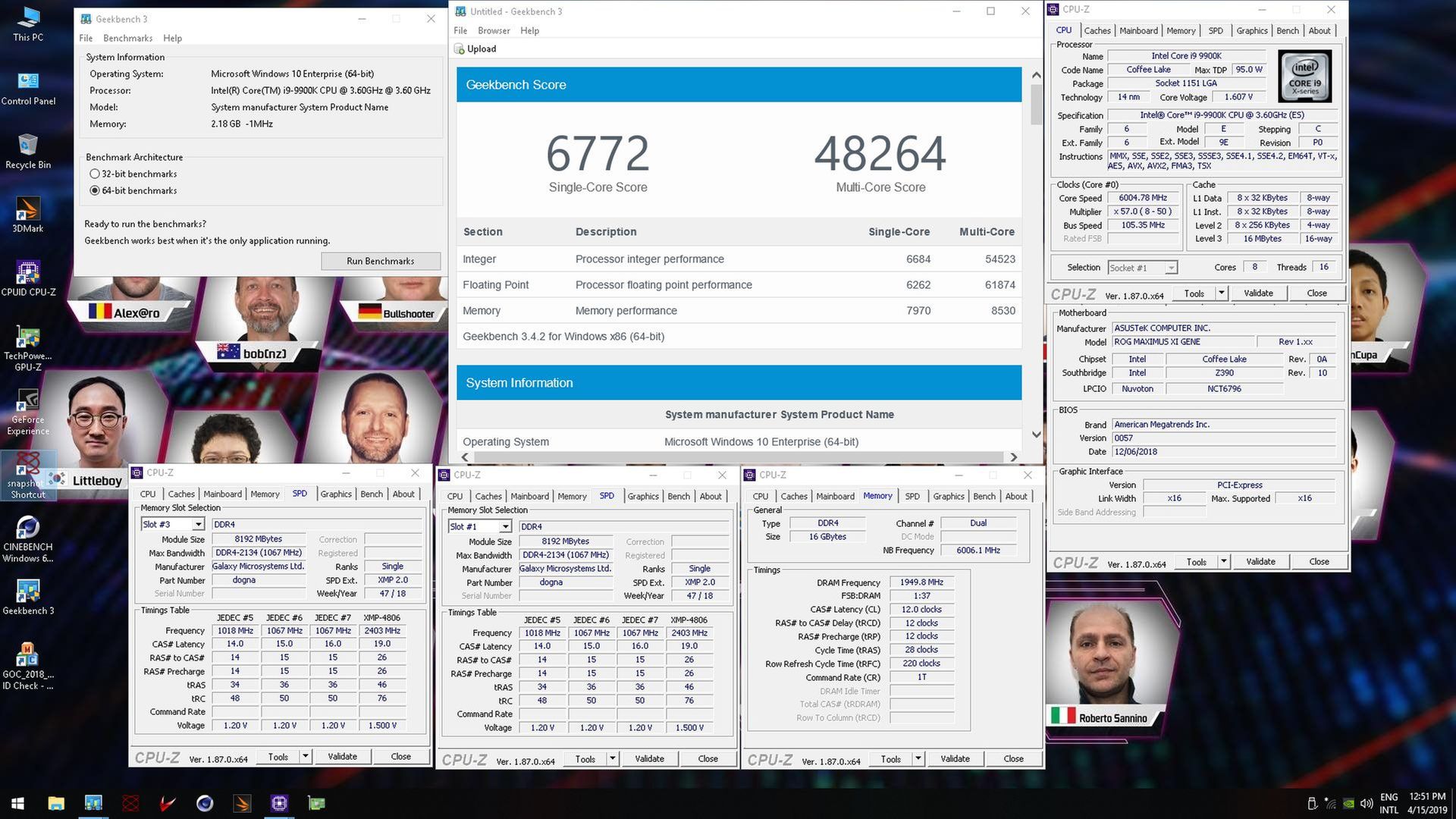Open GOC_2018 ID Check file icon
The height and width of the screenshot is (819, 1456).
pos(28,667)
